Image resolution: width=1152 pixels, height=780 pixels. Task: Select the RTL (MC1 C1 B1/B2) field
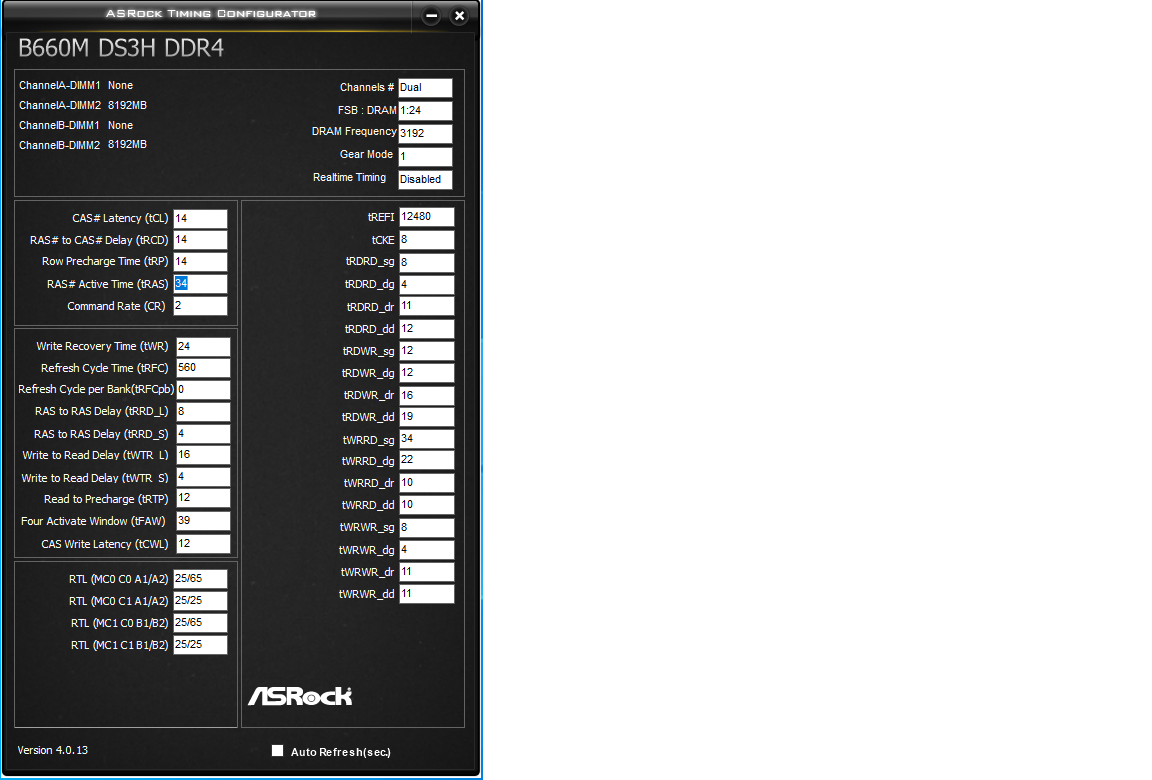(201, 645)
